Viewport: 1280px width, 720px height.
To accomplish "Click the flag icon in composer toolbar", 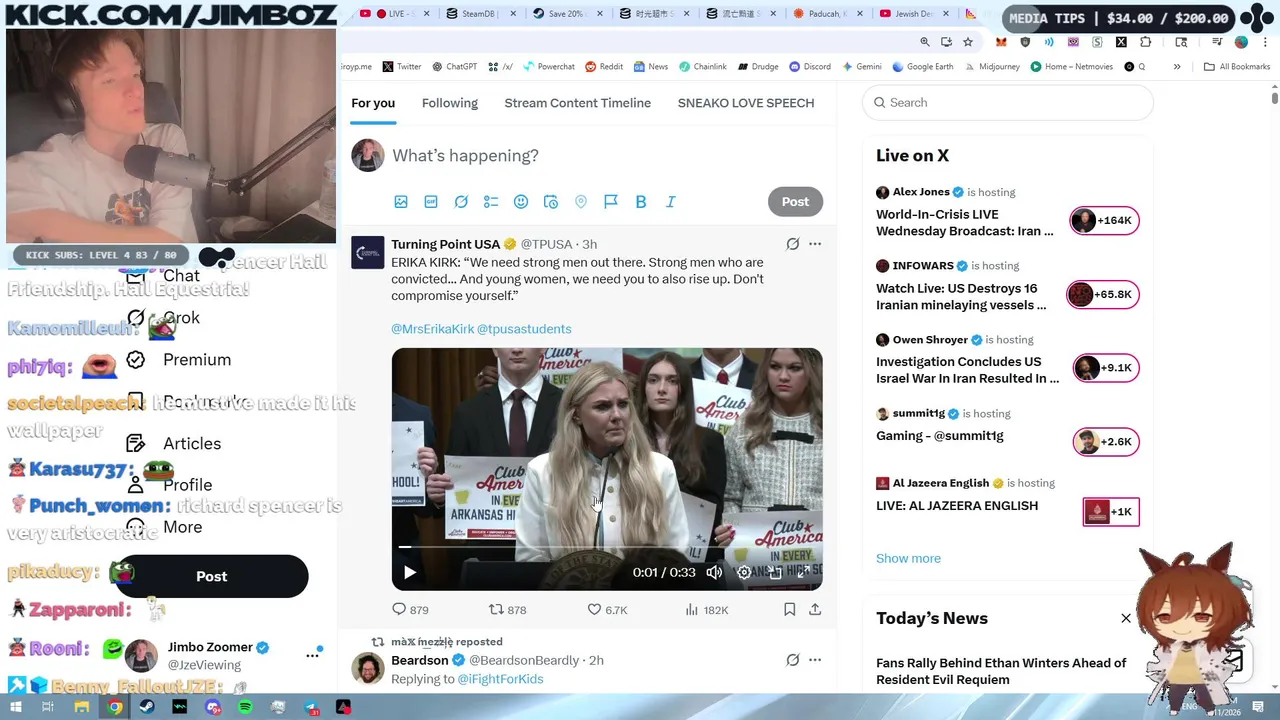I will tap(611, 202).
